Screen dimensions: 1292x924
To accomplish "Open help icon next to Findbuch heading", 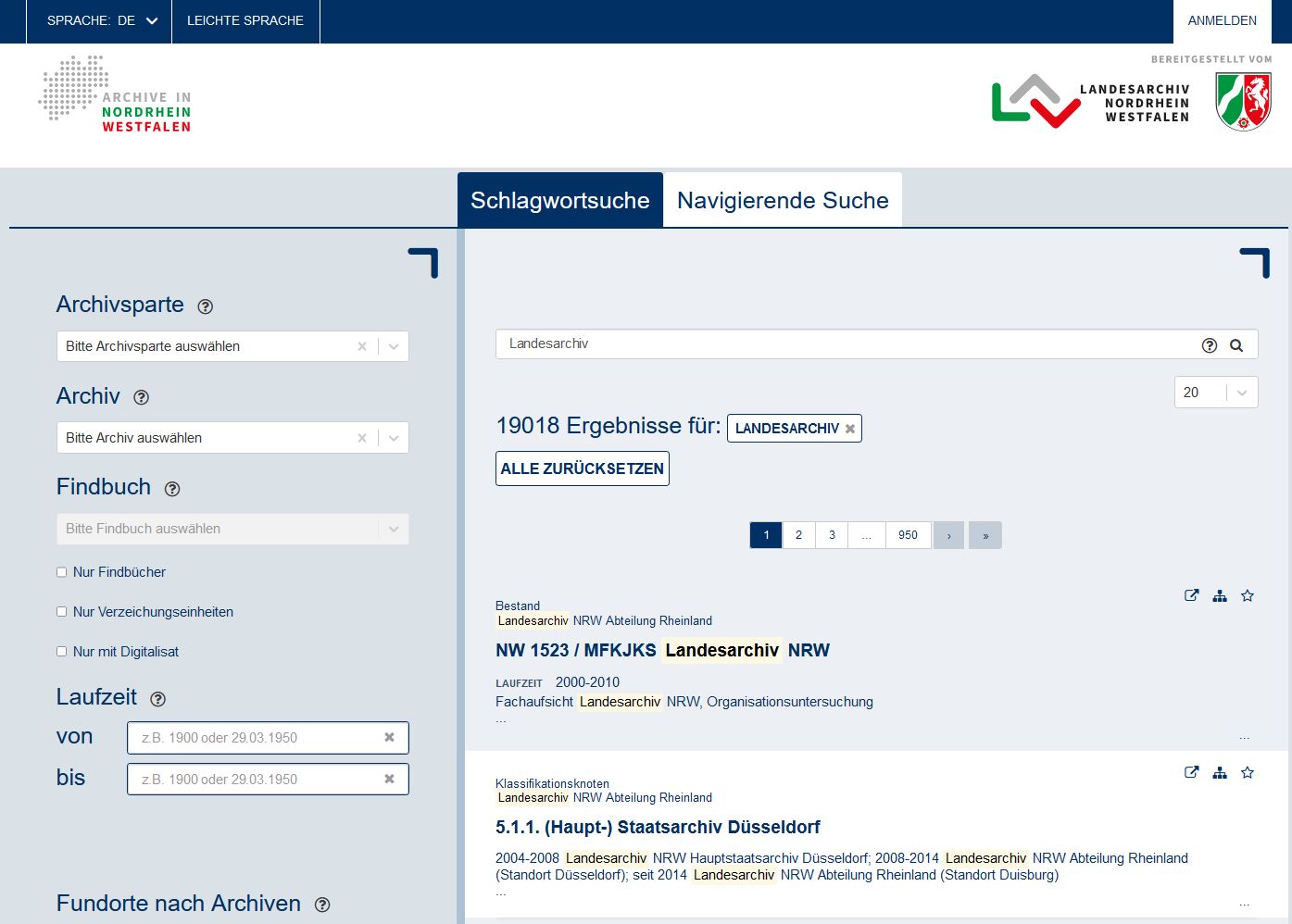I will [x=172, y=489].
